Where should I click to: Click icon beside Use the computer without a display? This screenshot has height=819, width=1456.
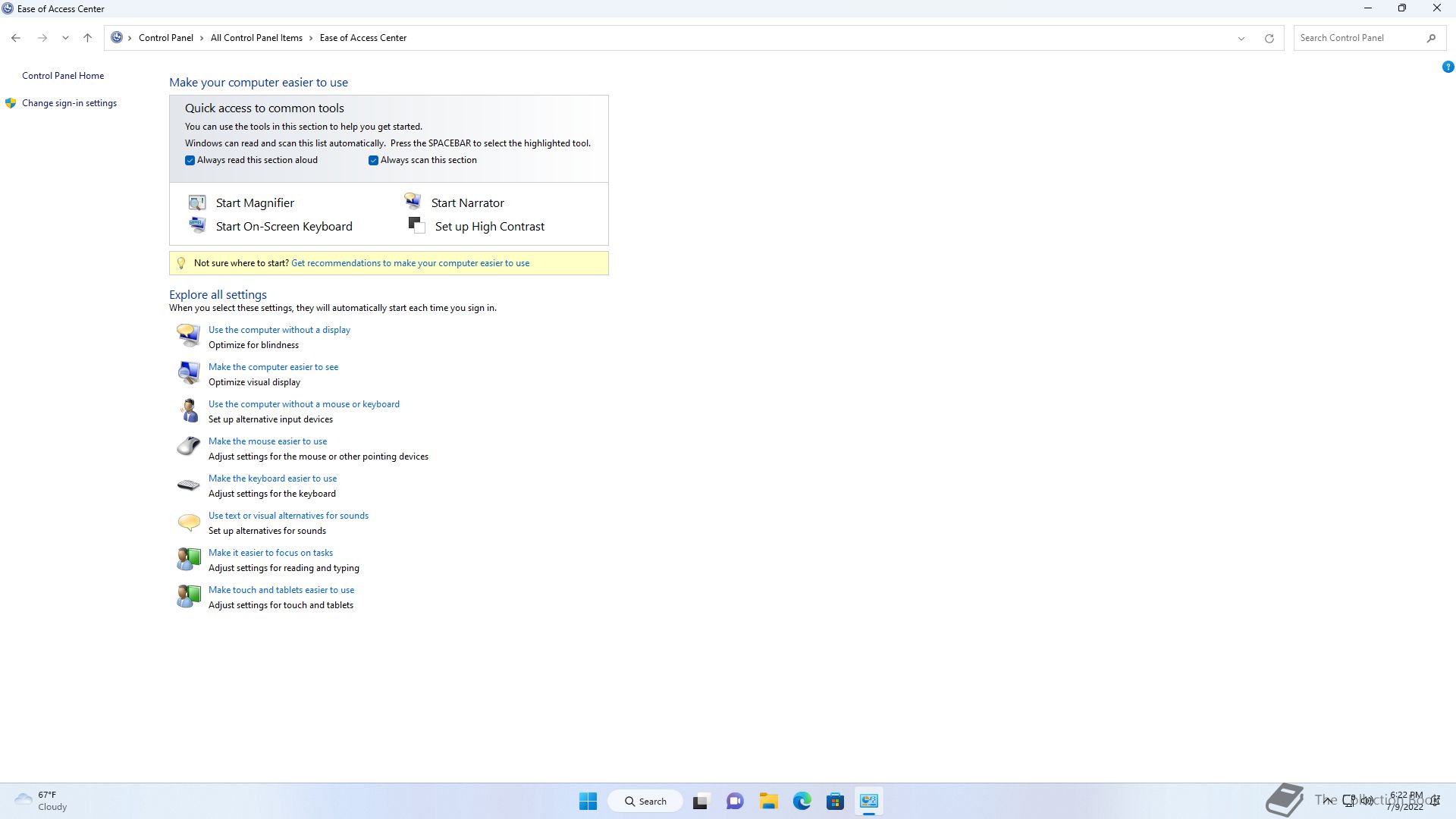pyautogui.click(x=188, y=334)
